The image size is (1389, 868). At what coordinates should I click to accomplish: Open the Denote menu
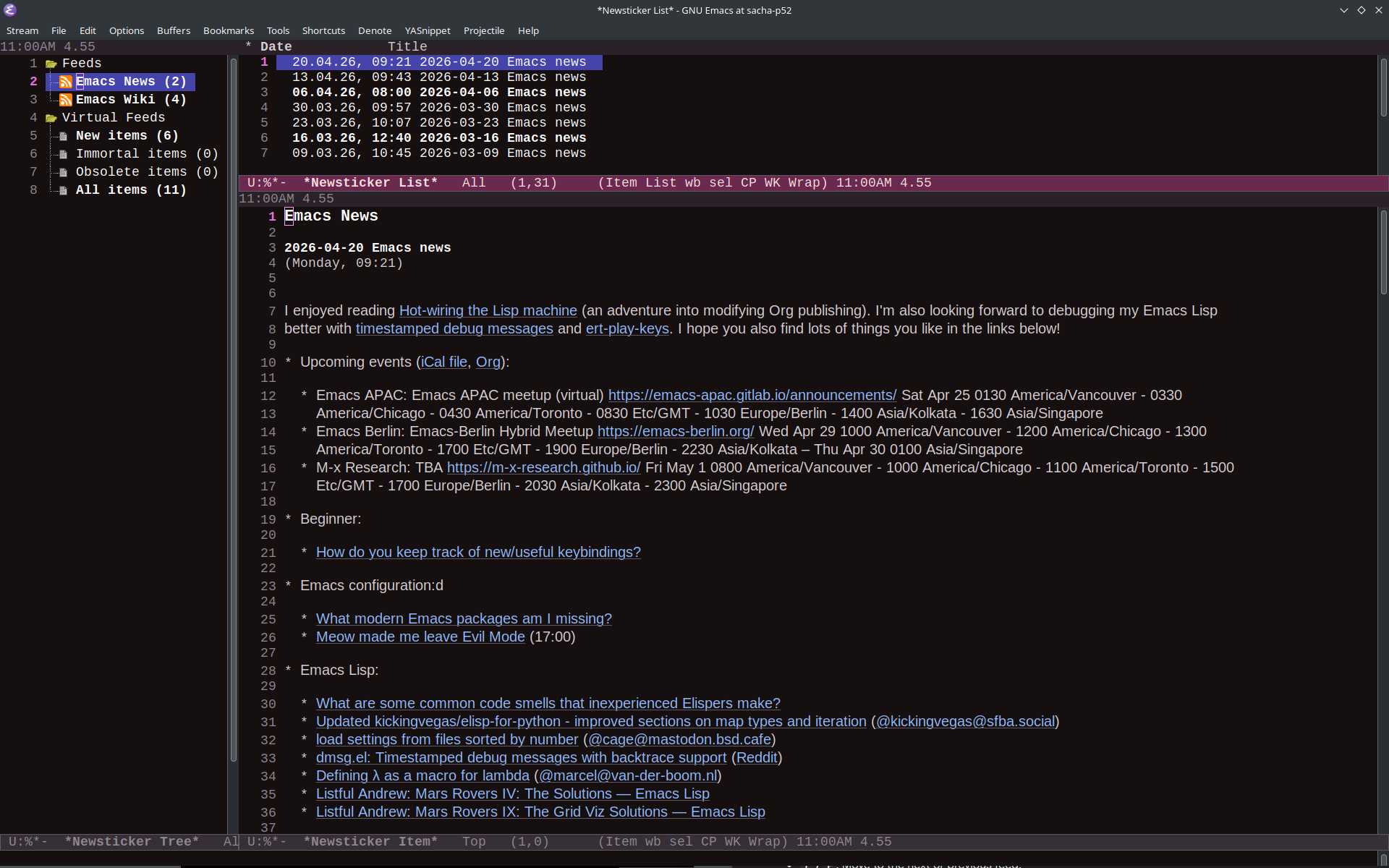point(375,30)
